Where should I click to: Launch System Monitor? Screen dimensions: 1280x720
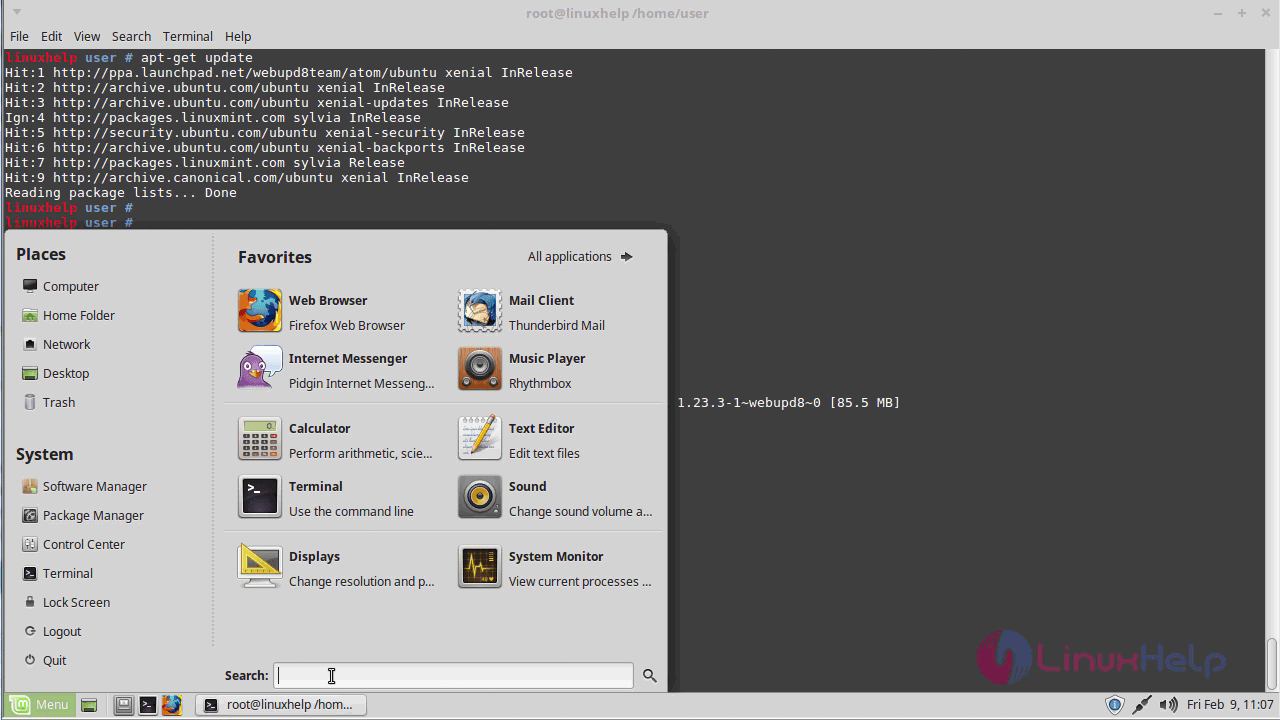[x=556, y=568]
